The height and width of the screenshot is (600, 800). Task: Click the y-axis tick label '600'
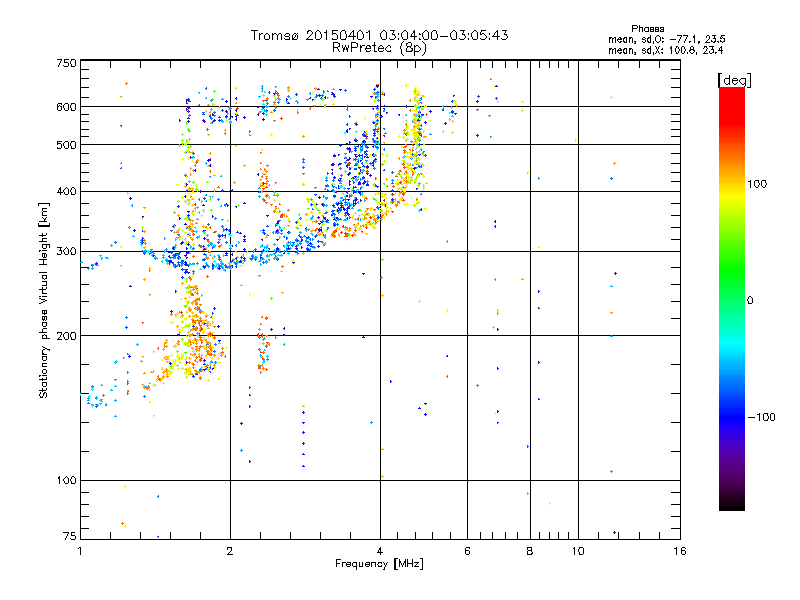(x=66, y=107)
